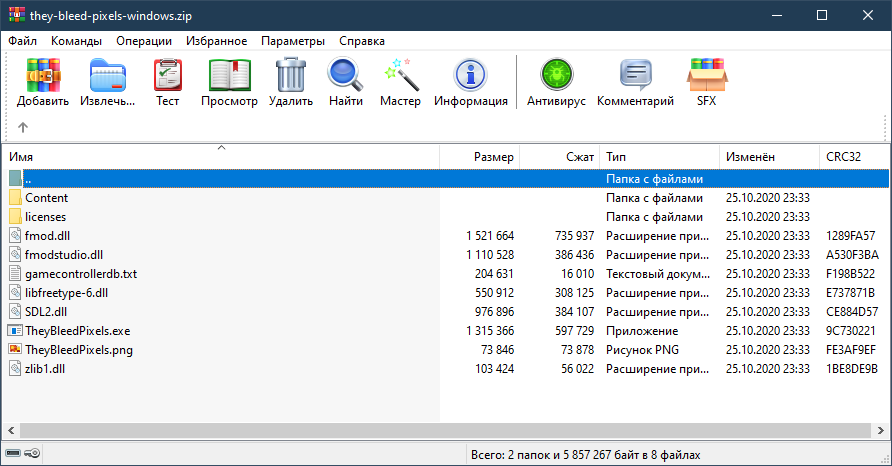This screenshot has height=466, width=892.
Task: Click type 'Текстовый докум...'
Action: point(658,274)
